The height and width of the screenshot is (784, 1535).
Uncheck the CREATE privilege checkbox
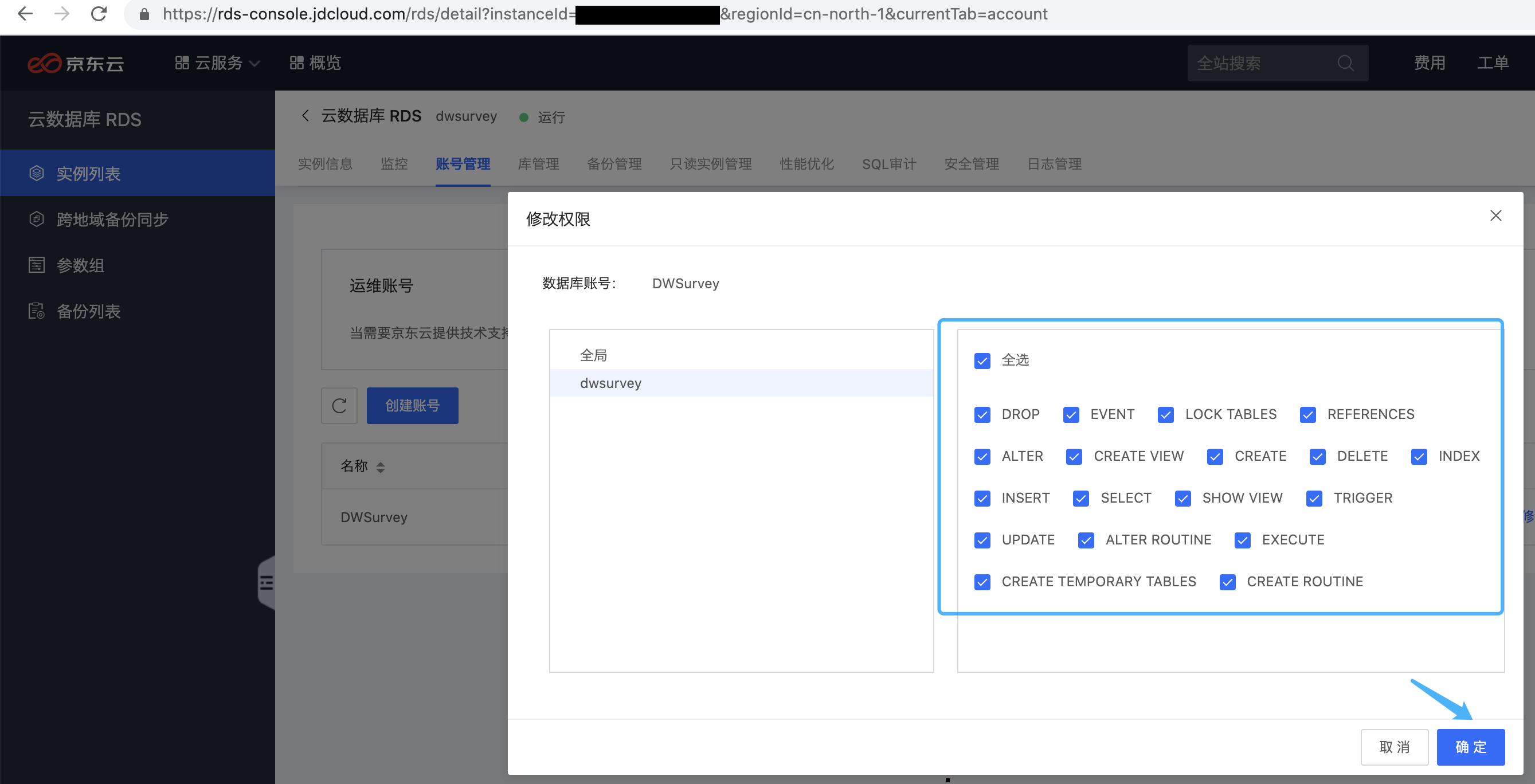tap(1215, 456)
